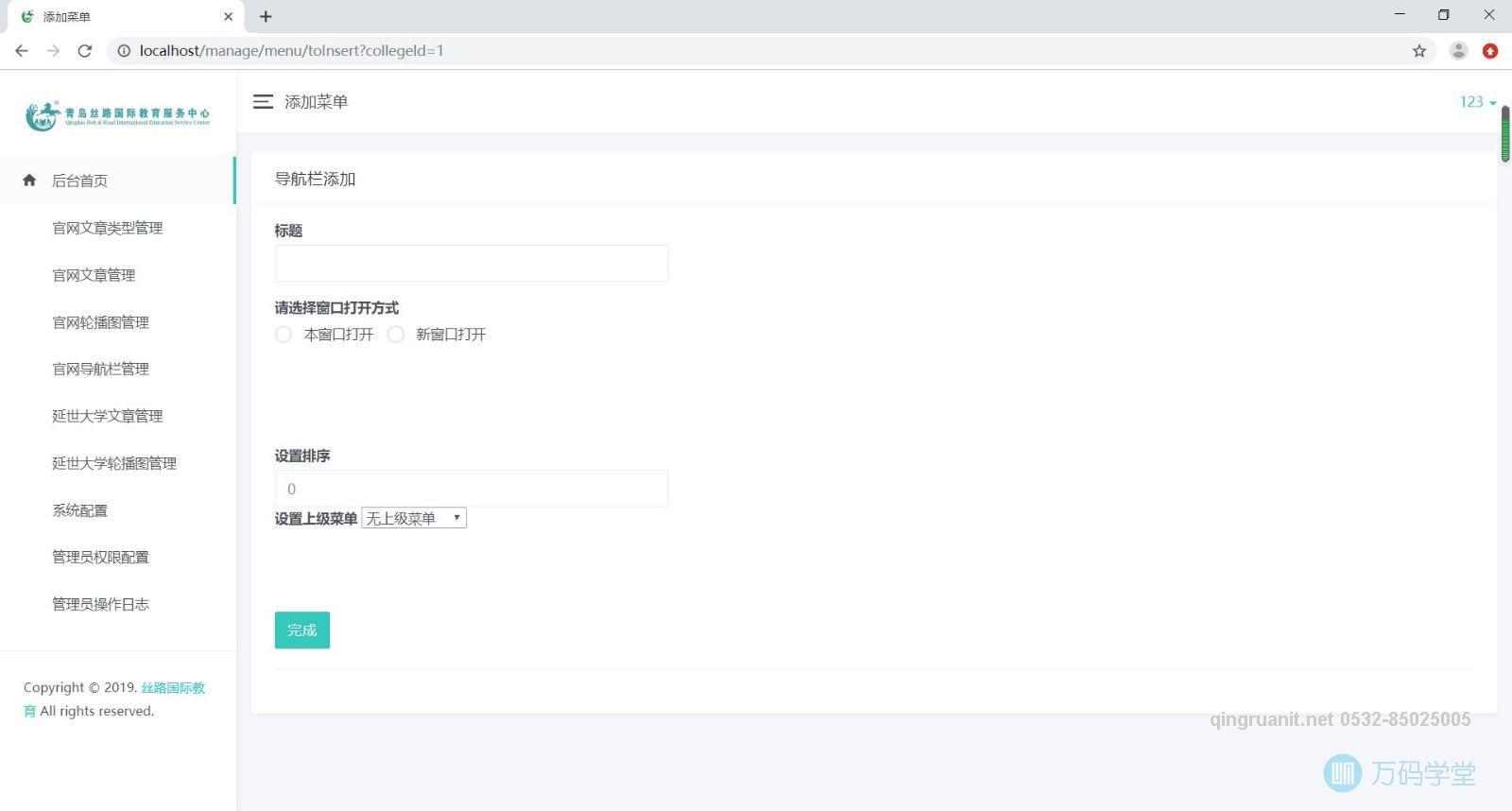This screenshot has width=1512, height=811.
Task: Reload the page with the refresh icon
Action: (x=85, y=51)
